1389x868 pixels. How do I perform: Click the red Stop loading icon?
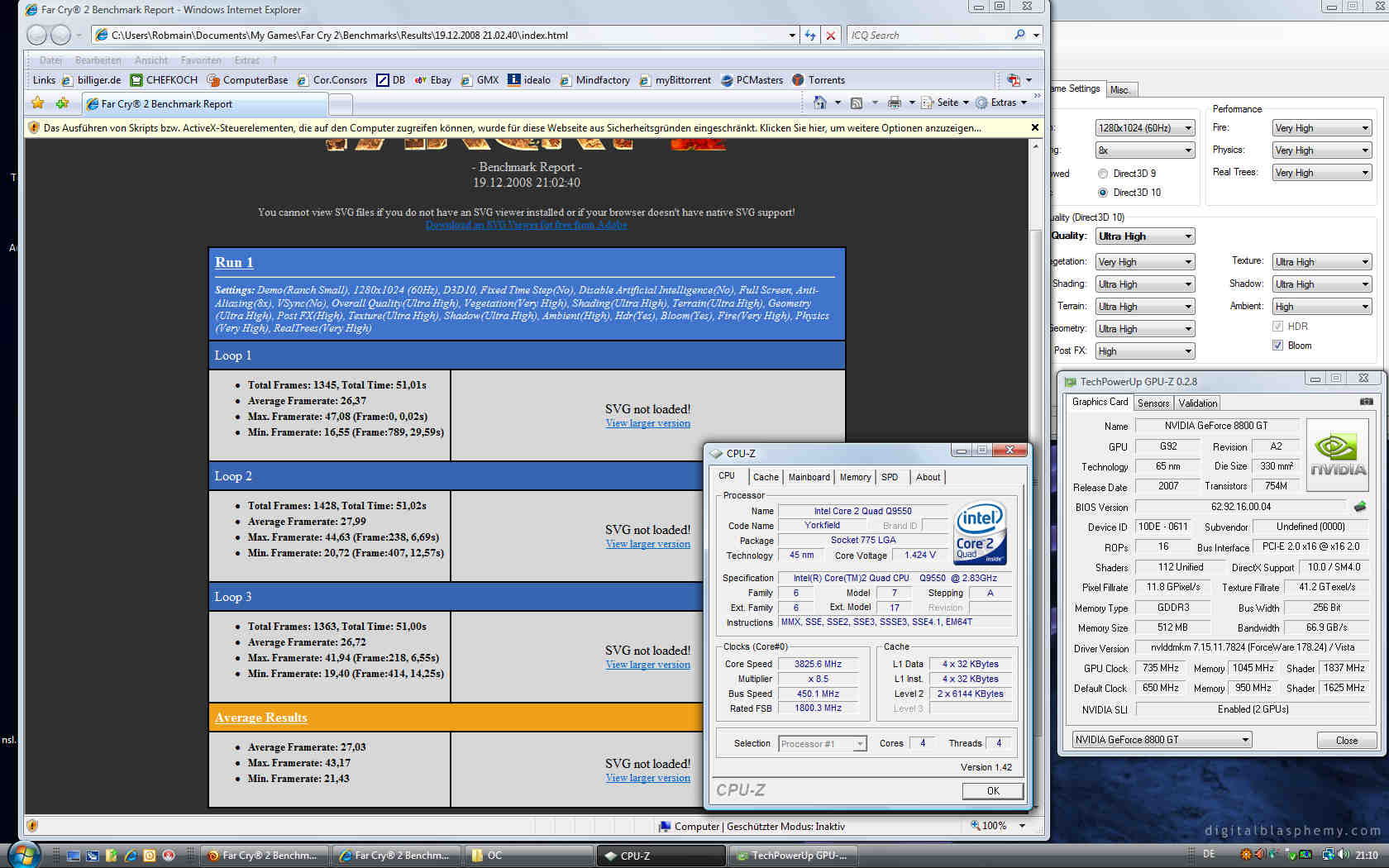click(831, 35)
